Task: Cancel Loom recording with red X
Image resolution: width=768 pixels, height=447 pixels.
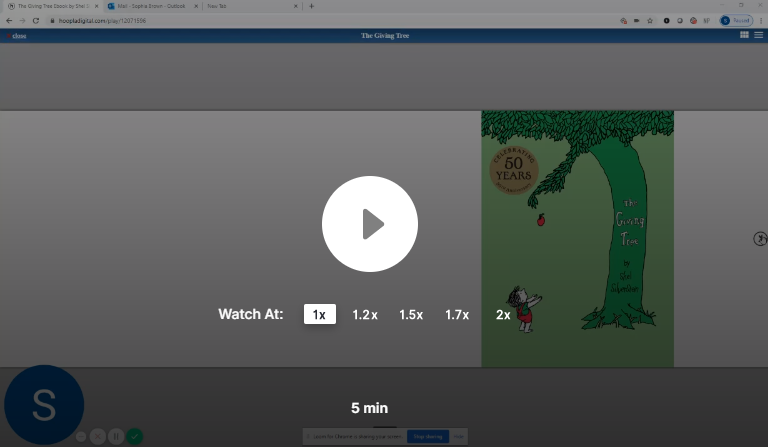Action: click(x=97, y=436)
